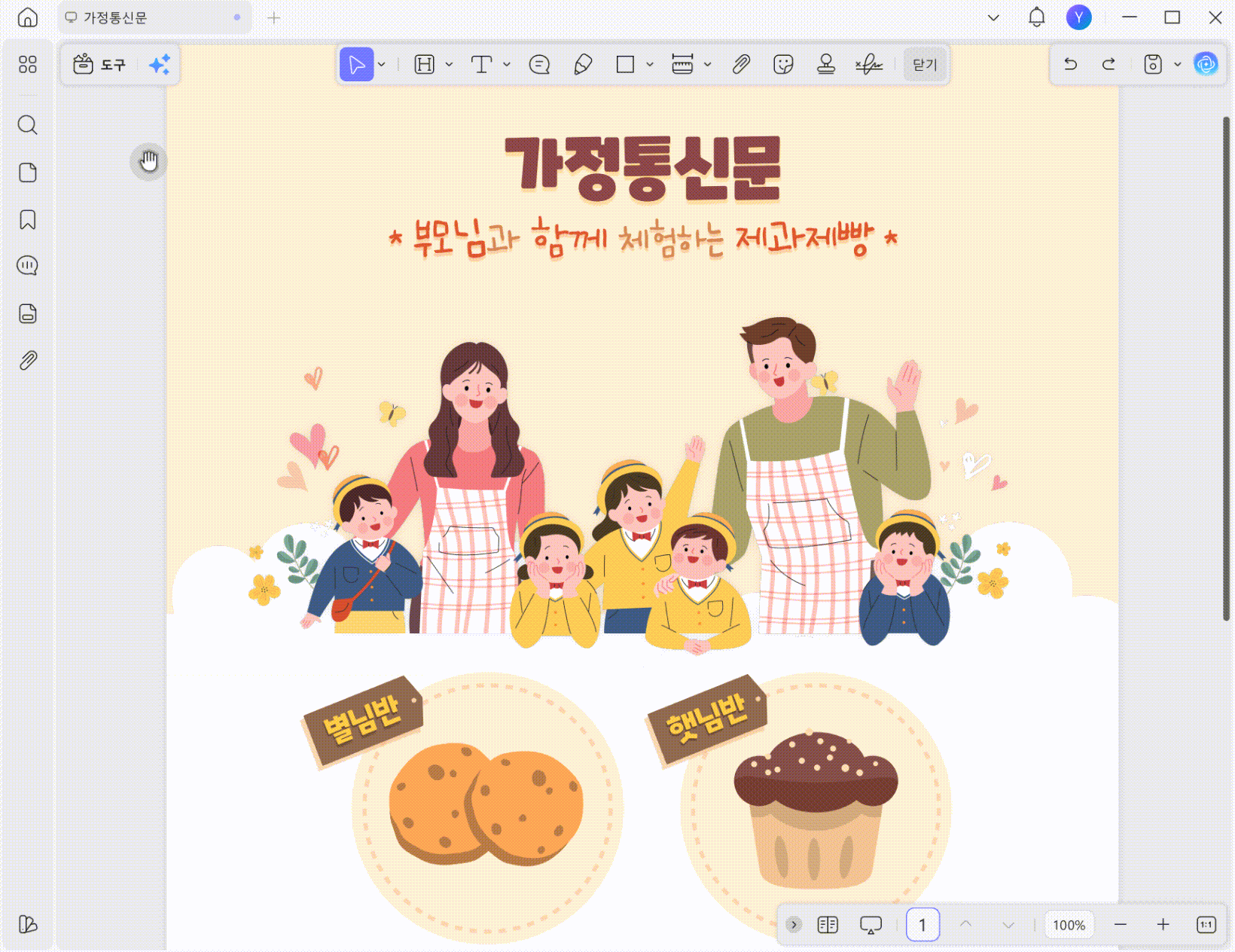Open the notifications bell
This screenshot has width=1235, height=952.
(x=1037, y=17)
